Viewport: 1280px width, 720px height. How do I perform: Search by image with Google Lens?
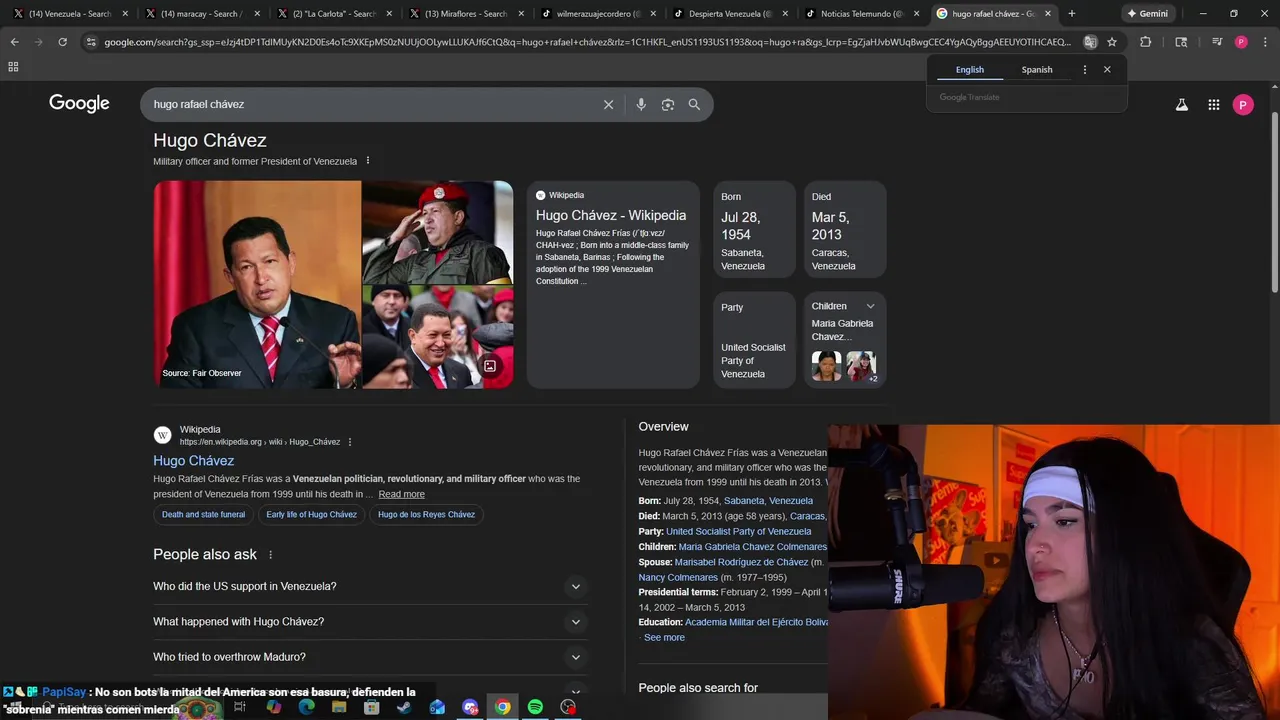pyautogui.click(x=668, y=104)
